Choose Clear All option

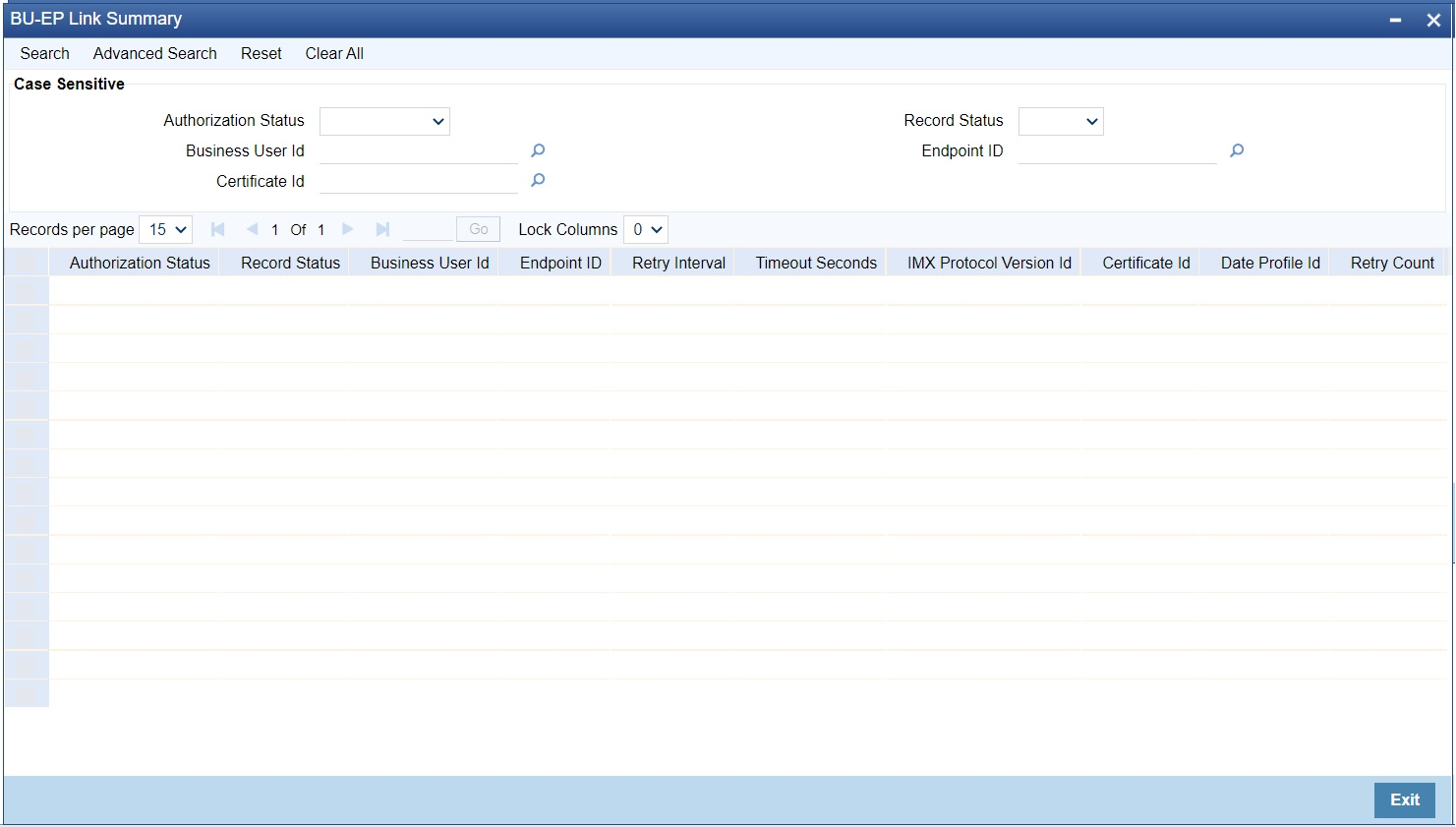click(334, 53)
